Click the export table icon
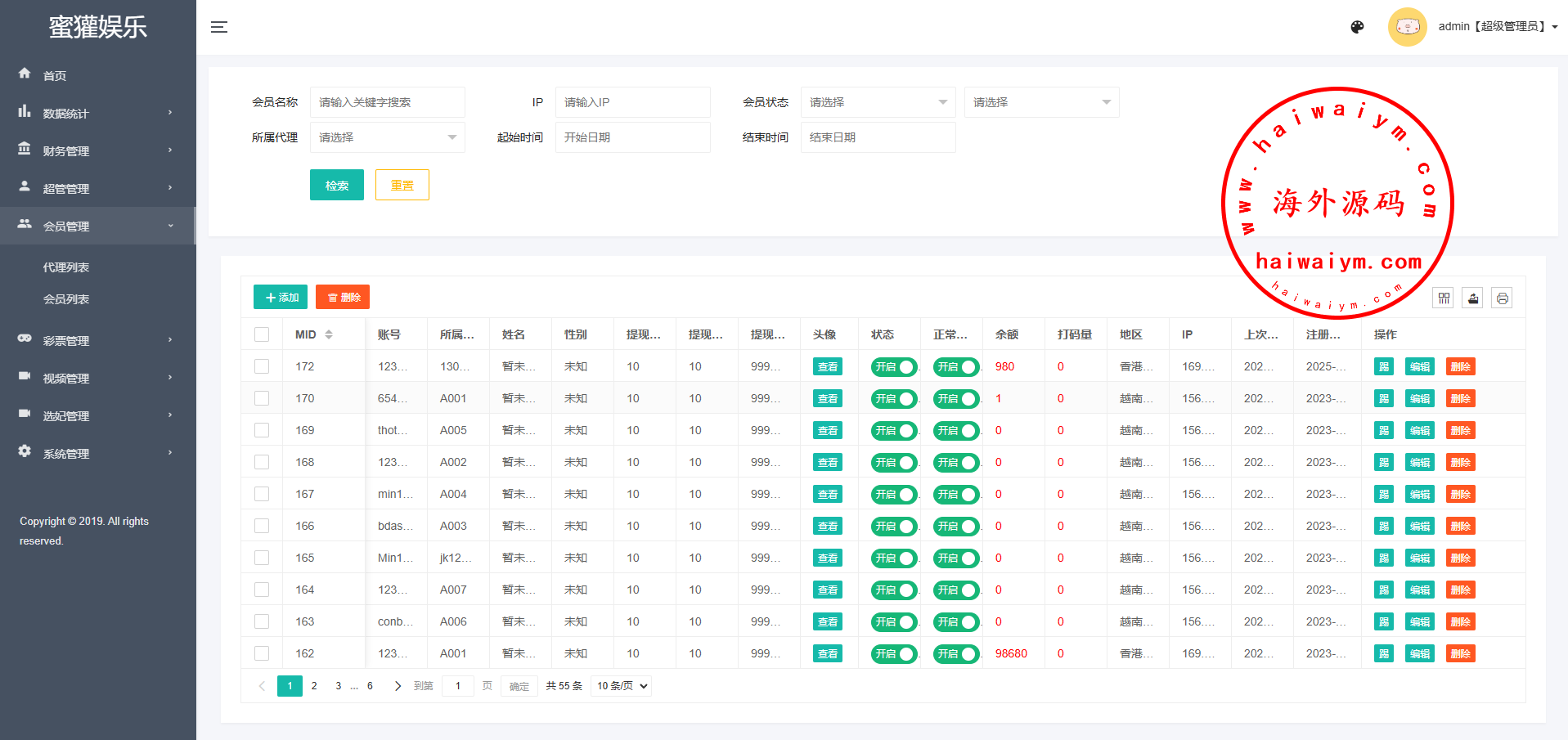This screenshot has width=1568, height=740. pos(1472,298)
